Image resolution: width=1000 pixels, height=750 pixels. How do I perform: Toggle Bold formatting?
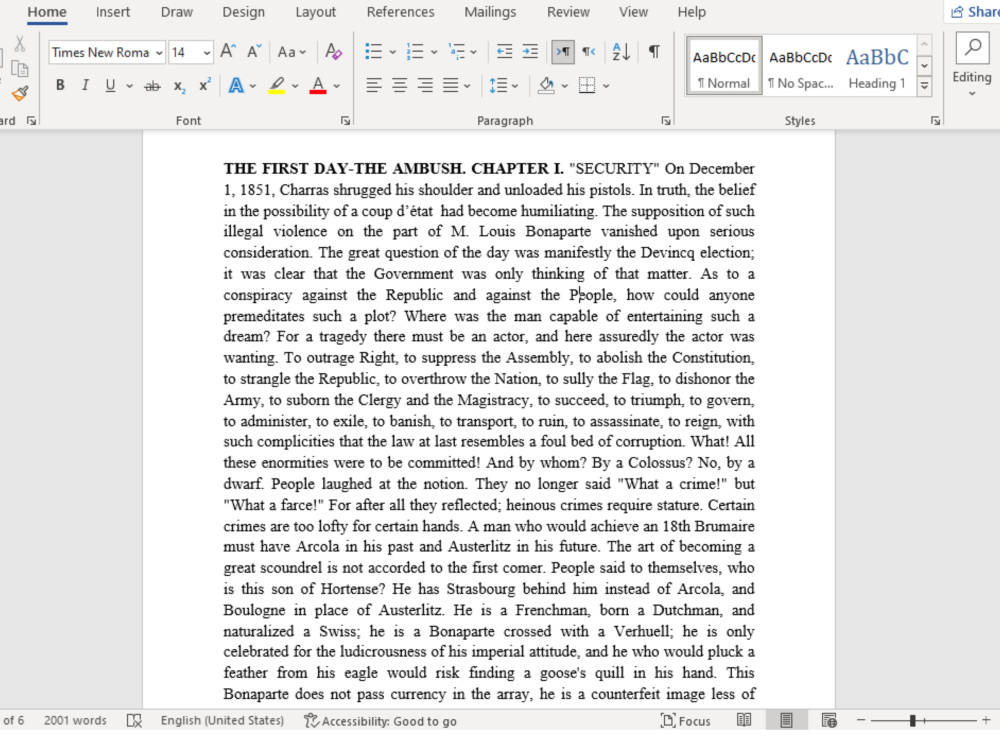[x=60, y=85]
